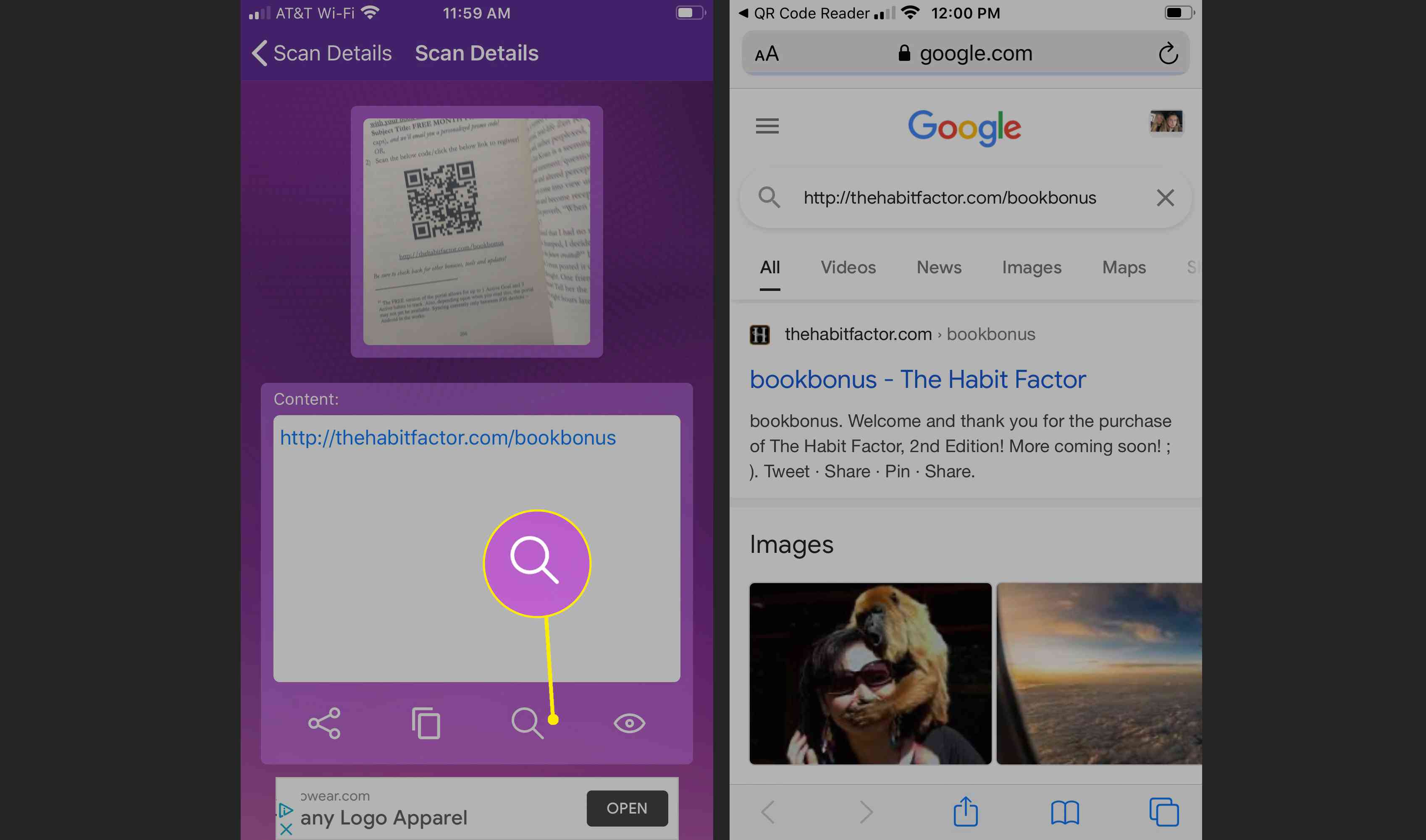Image resolution: width=1426 pixels, height=840 pixels.
Task: Tap Safari forward arrow
Action: point(866,812)
